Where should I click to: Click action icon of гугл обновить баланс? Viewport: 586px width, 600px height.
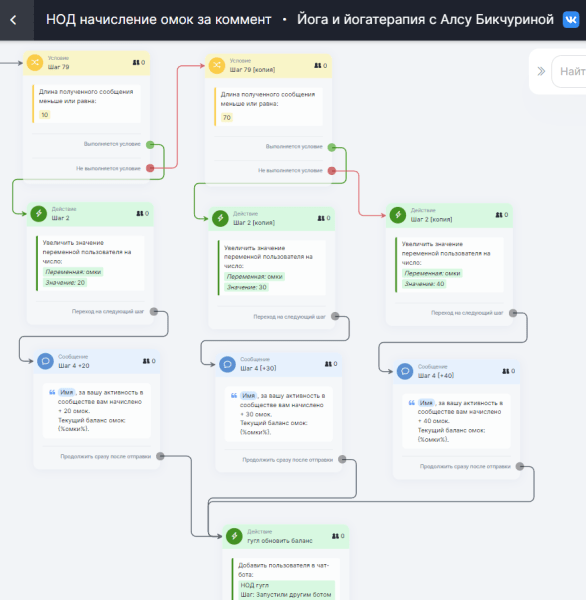click(x=234, y=536)
